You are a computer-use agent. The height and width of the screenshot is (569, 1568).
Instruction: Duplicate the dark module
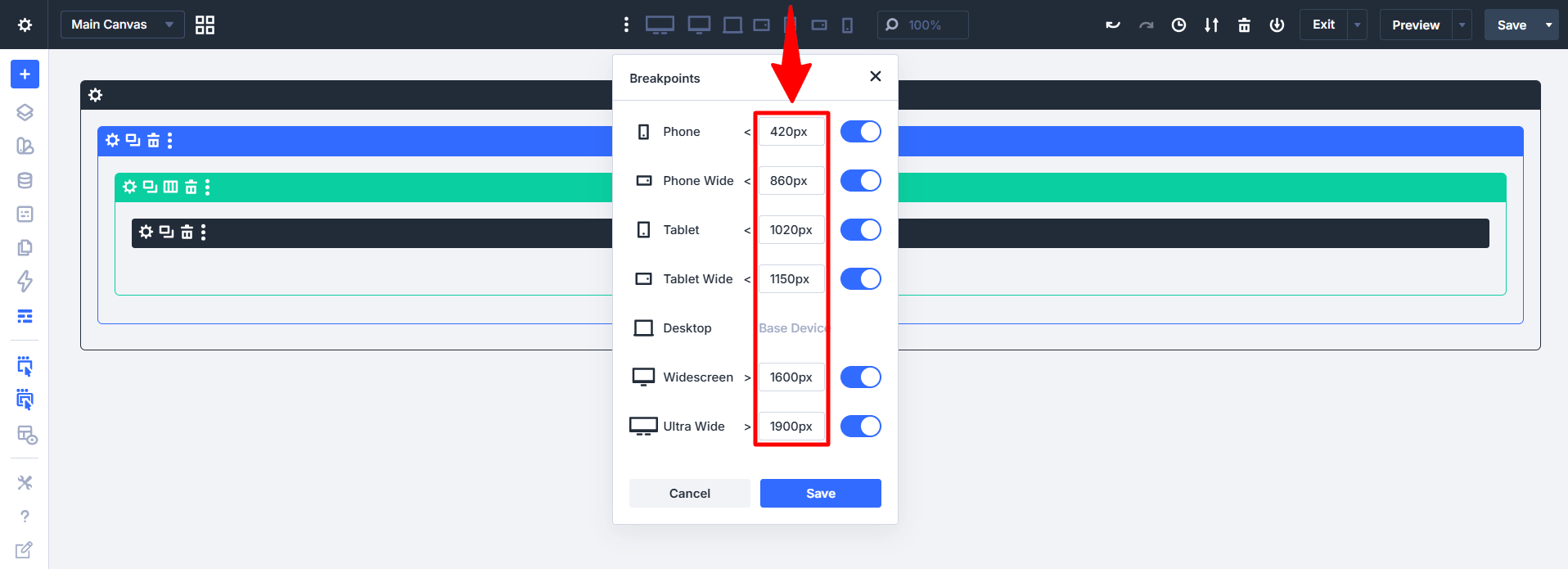point(166,232)
